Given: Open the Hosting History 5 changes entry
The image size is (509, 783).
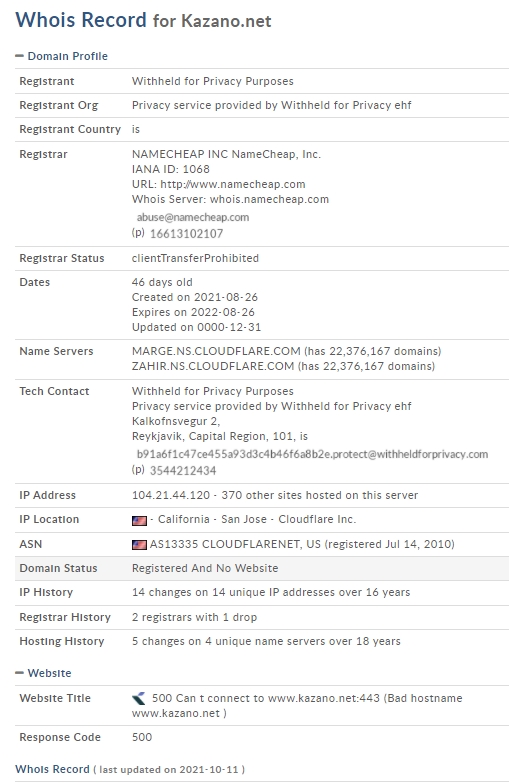Looking at the screenshot, I should point(266,641).
